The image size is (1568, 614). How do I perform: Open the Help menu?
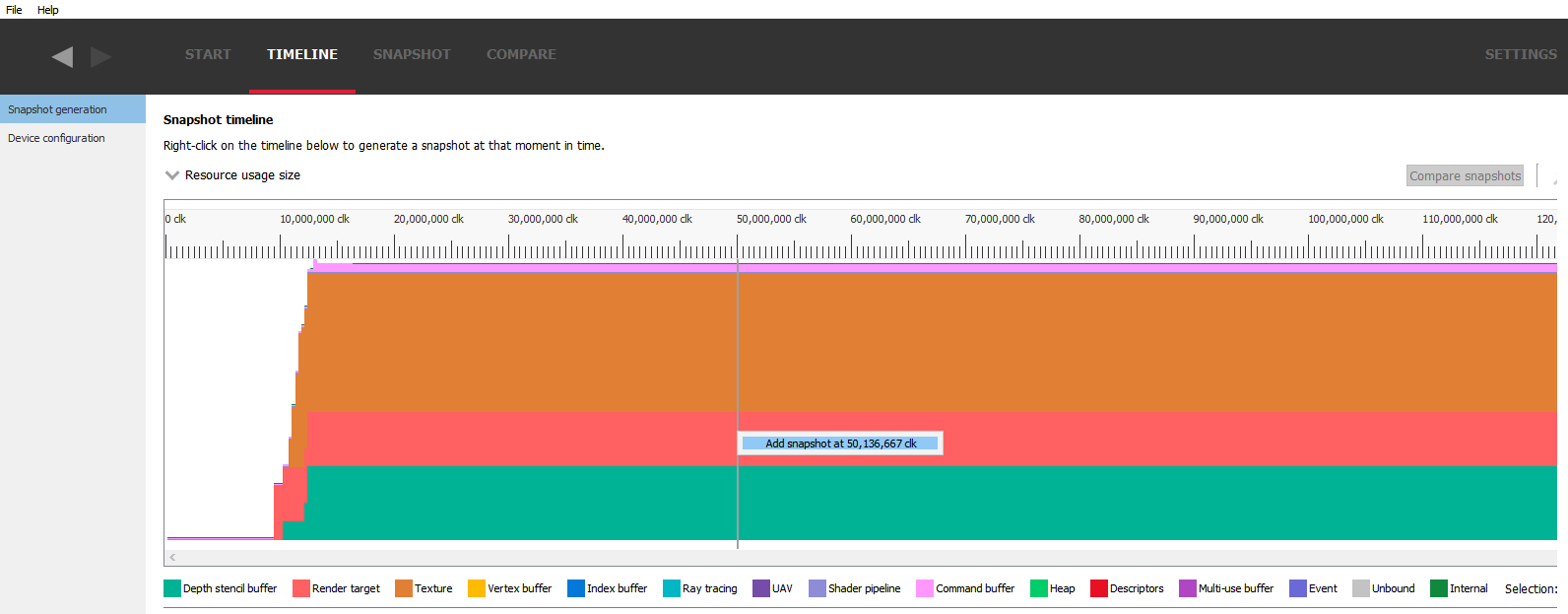pyautogui.click(x=48, y=10)
